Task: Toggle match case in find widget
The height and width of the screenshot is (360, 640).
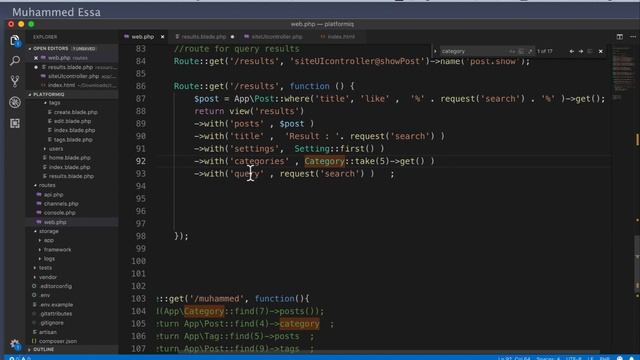Action: [512, 51]
